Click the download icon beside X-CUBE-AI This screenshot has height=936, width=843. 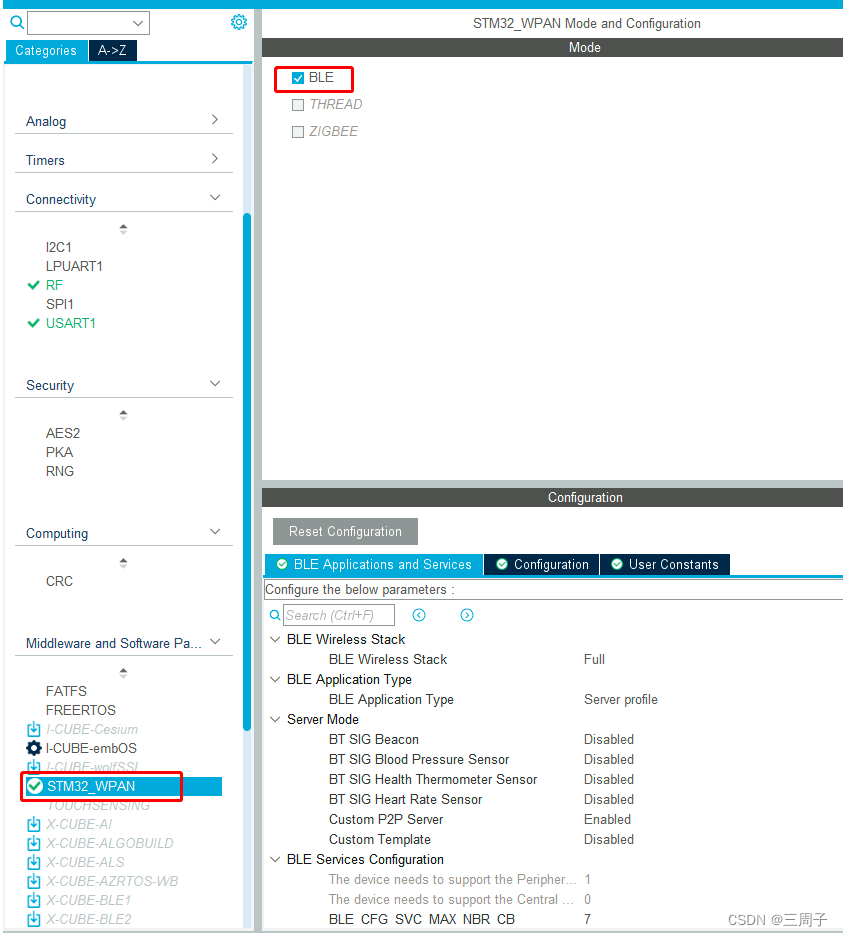click(x=34, y=824)
